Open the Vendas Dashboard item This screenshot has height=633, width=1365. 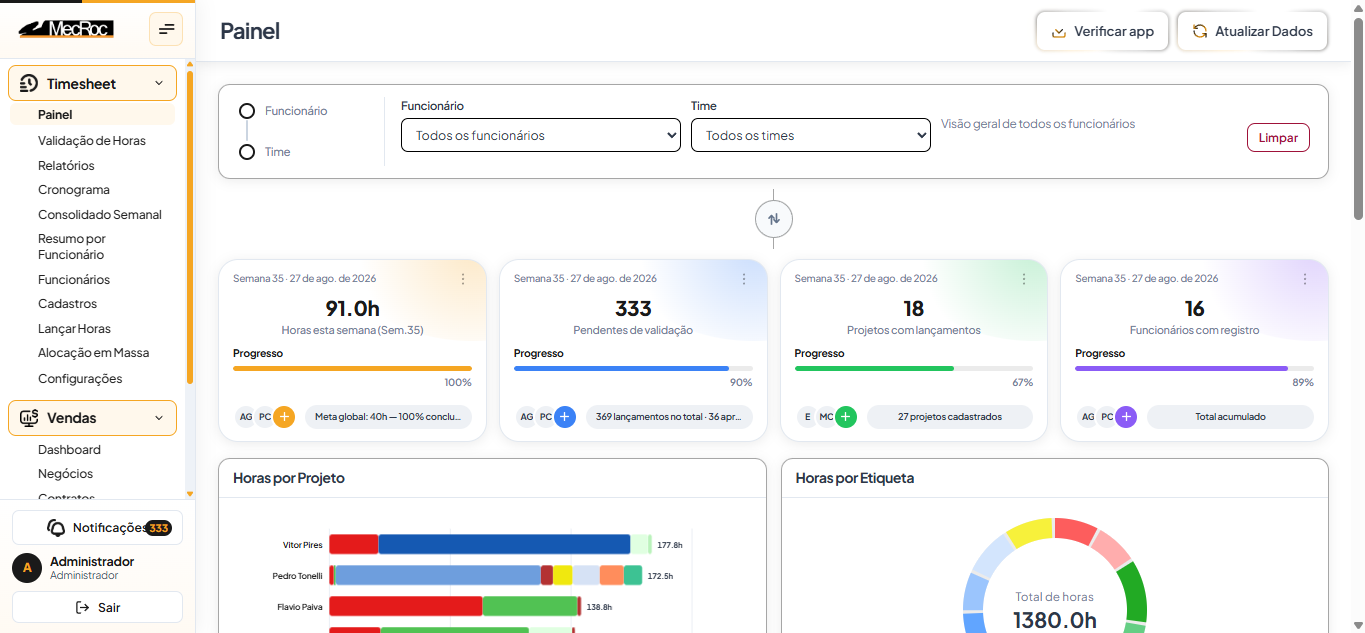(69, 450)
